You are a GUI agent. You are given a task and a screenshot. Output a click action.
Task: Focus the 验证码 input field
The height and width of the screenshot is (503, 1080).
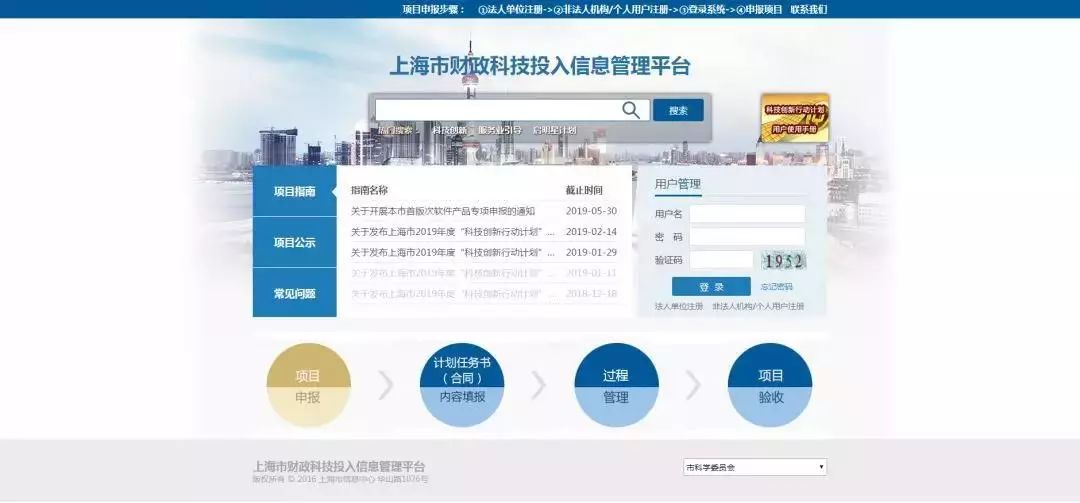(721, 260)
